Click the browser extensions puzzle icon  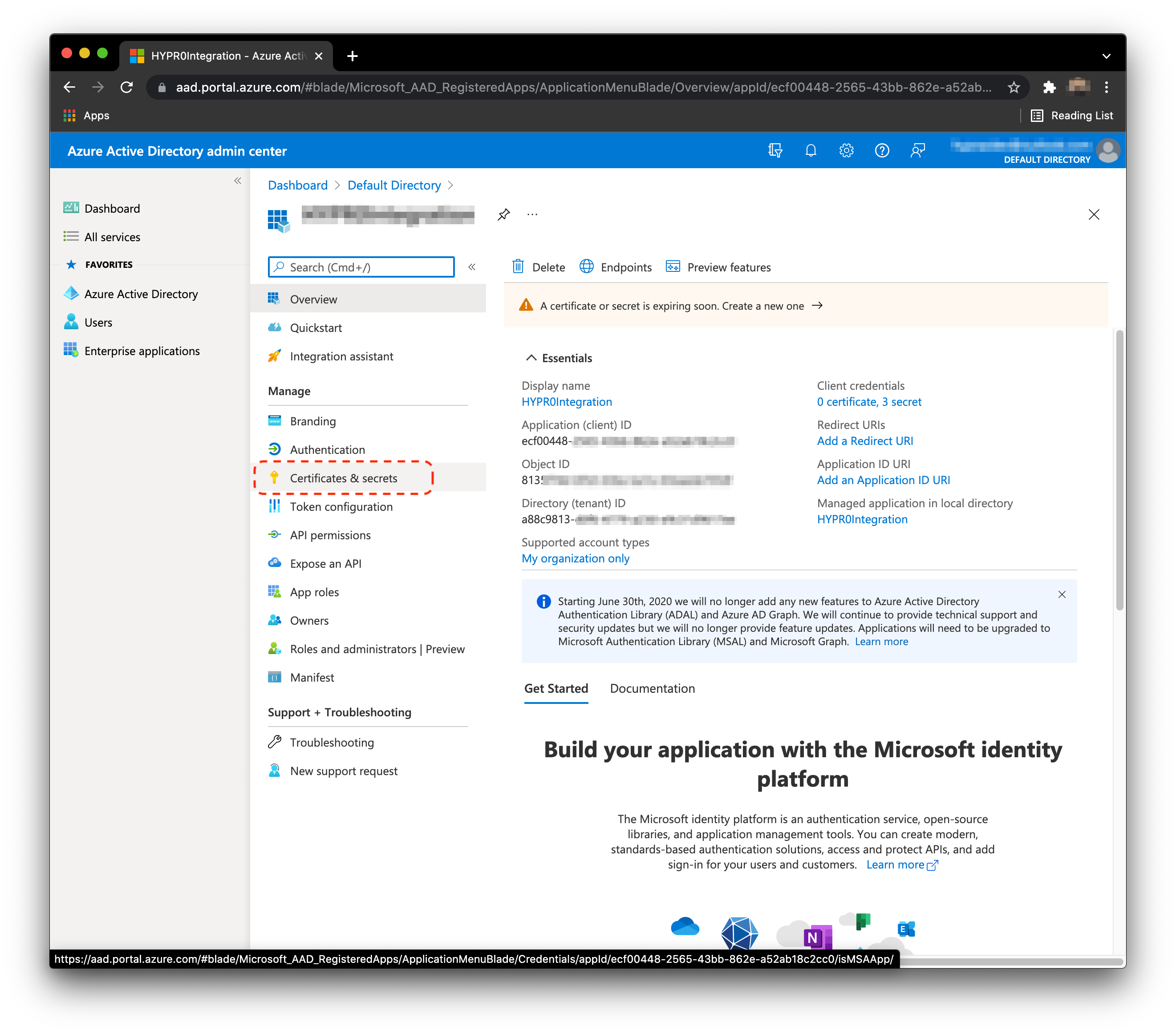point(1050,87)
